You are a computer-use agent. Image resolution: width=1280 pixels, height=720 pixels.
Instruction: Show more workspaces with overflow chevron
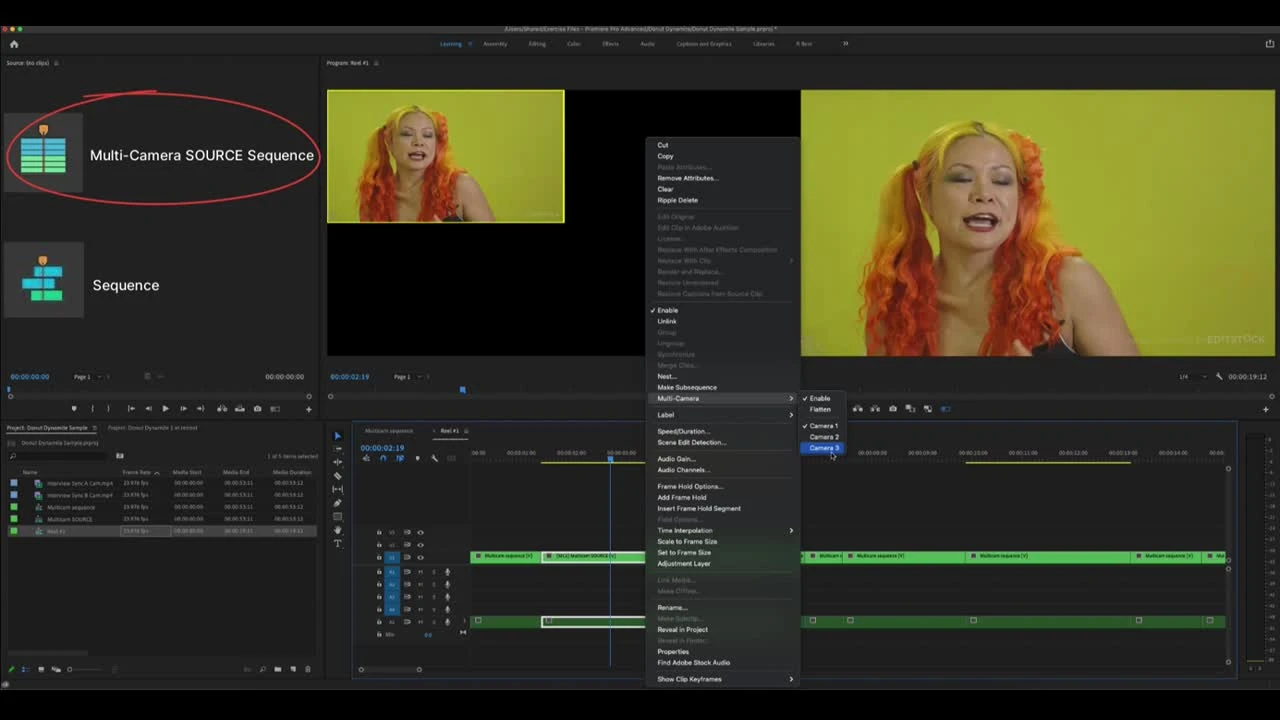[845, 44]
